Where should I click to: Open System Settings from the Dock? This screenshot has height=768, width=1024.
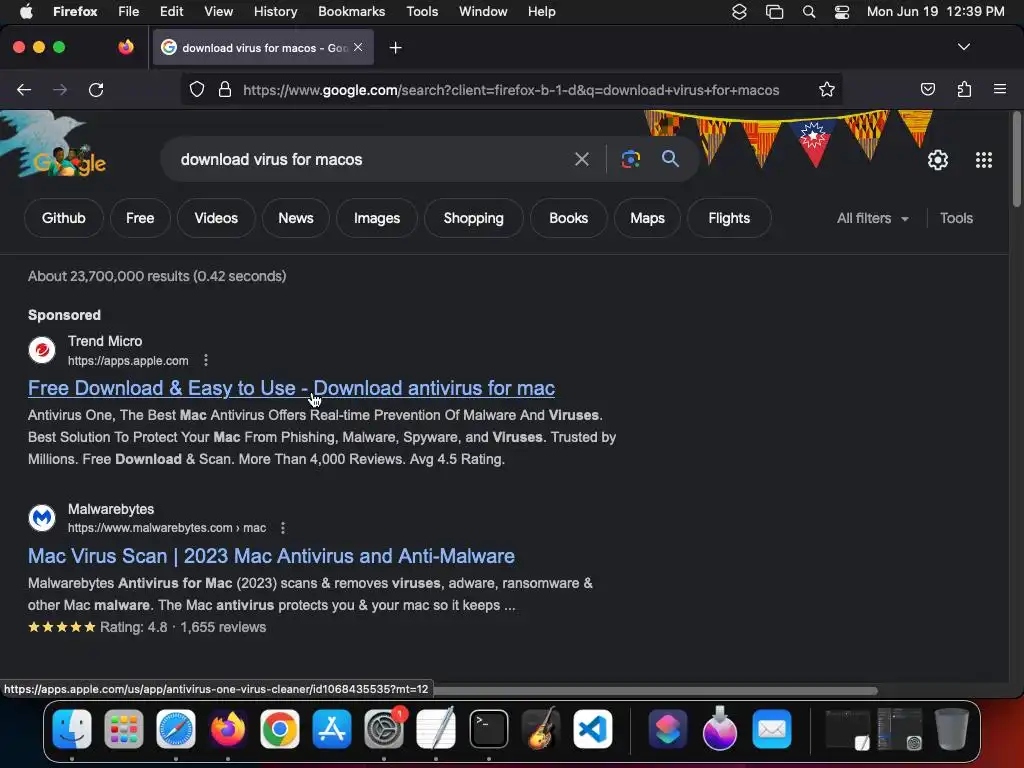(384, 728)
